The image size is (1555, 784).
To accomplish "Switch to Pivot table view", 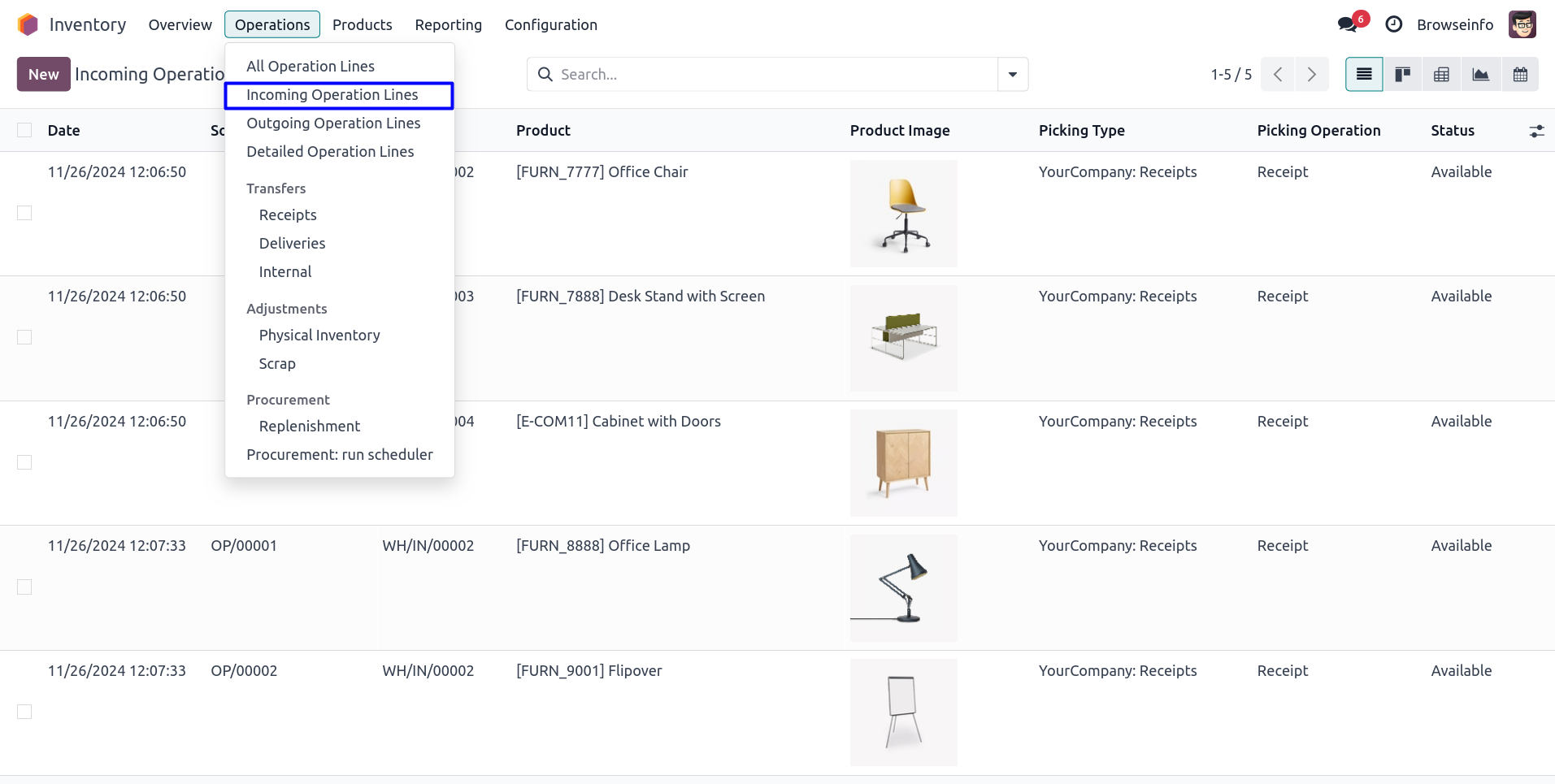I will (1441, 75).
